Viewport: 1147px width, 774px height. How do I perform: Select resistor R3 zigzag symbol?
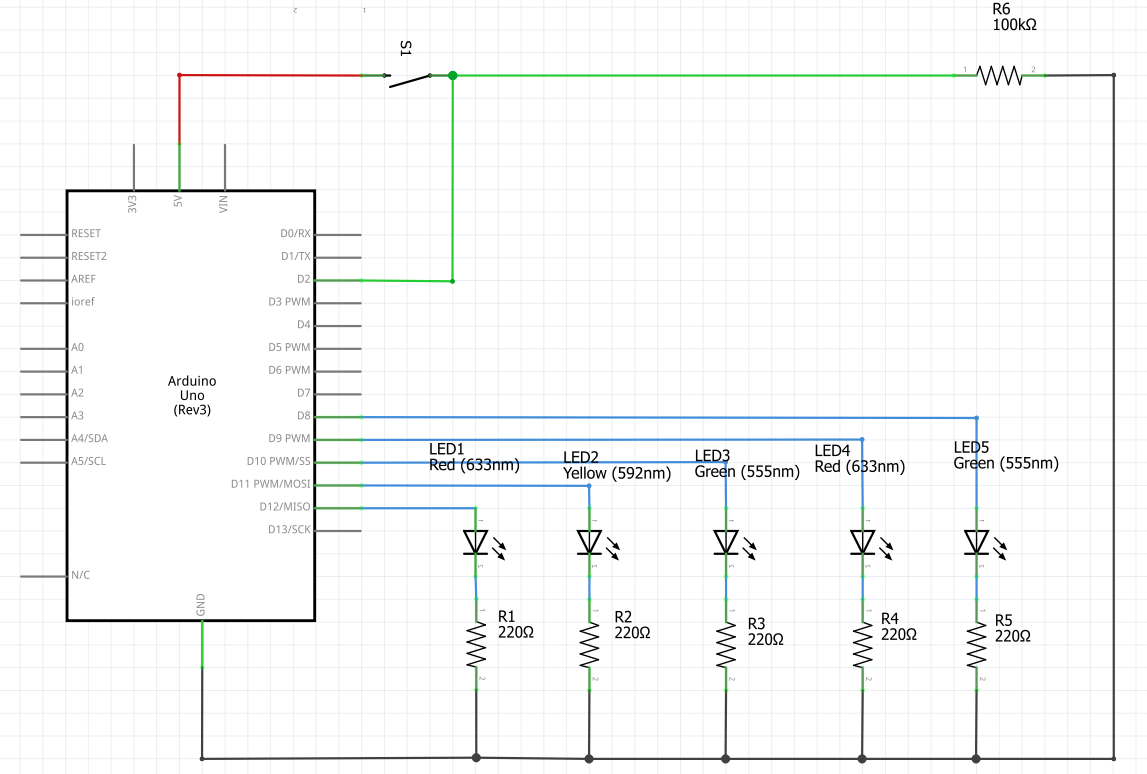(726, 645)
